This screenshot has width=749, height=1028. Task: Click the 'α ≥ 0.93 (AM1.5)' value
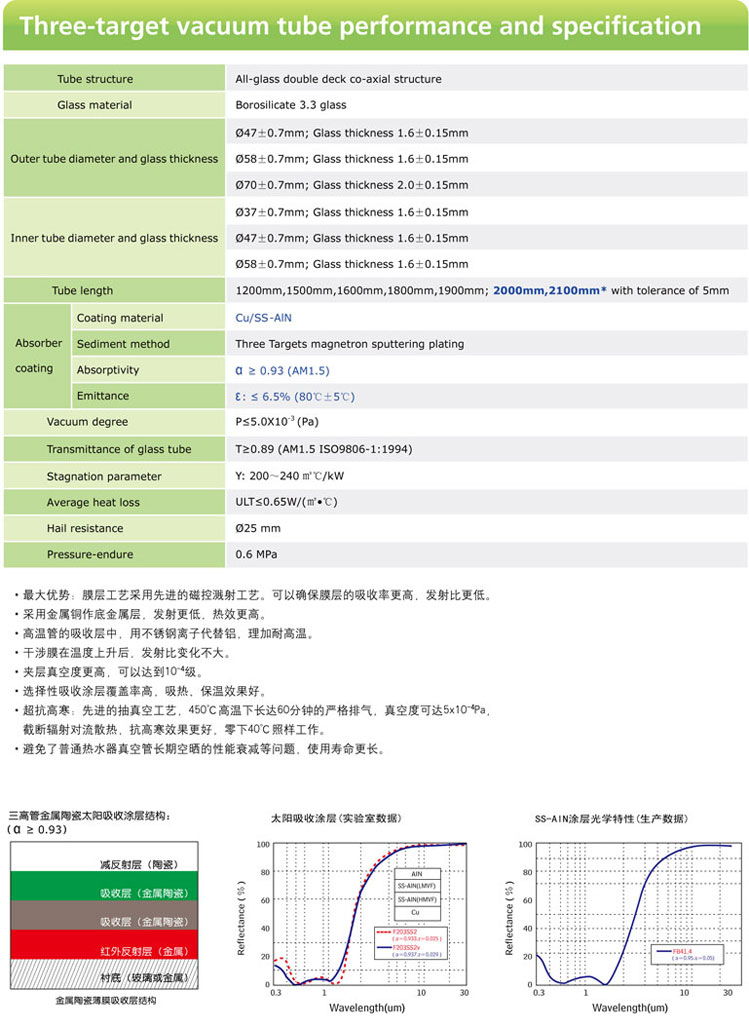(282, 370)
